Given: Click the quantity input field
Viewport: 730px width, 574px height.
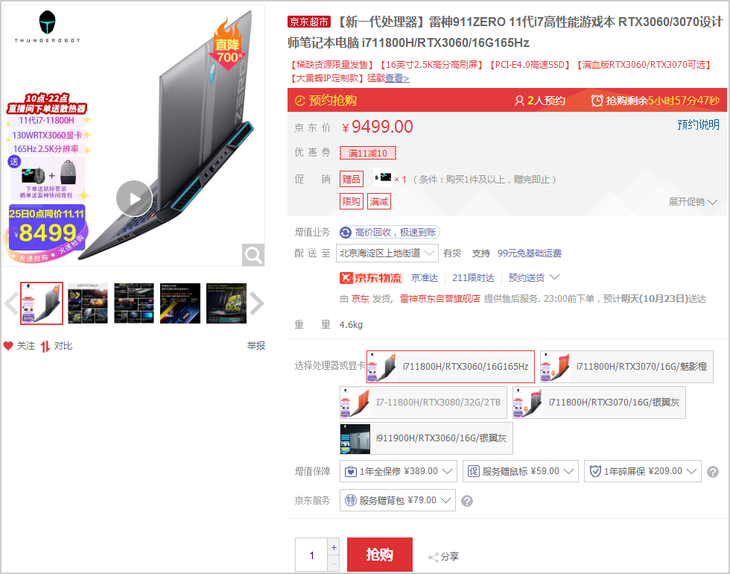Looking at the screenshot, I should 311,555.
